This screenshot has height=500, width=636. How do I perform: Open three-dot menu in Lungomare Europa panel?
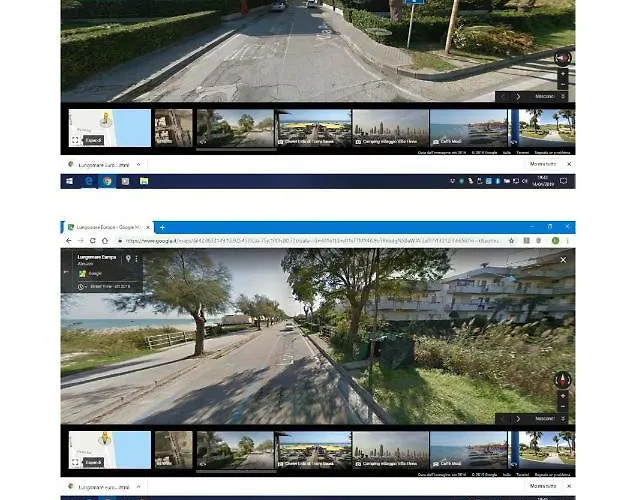[137, 259]
